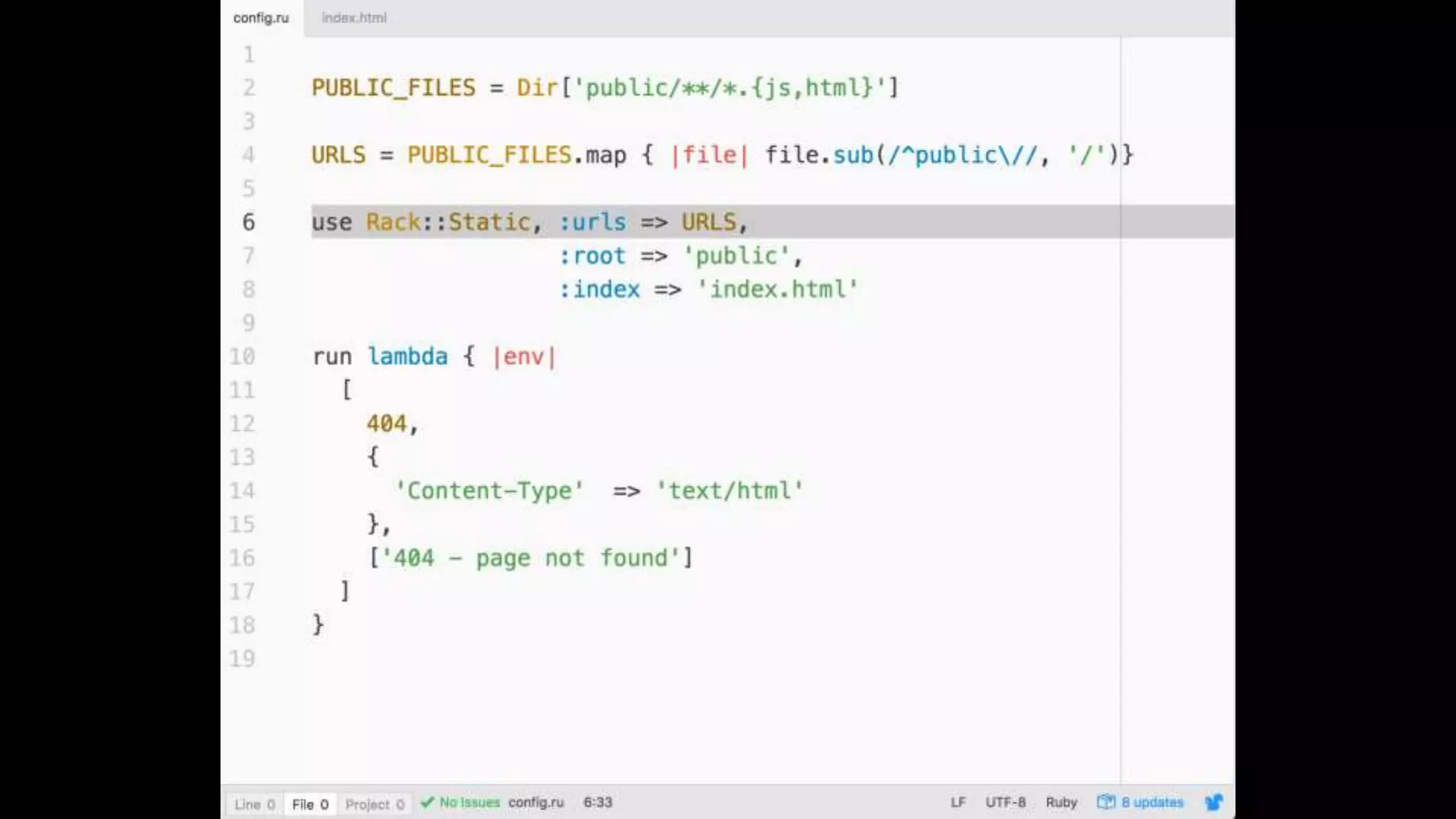Click the 6:33 cursor position indicator
This screenshot has width=1456, height=819.
(598, 803)
